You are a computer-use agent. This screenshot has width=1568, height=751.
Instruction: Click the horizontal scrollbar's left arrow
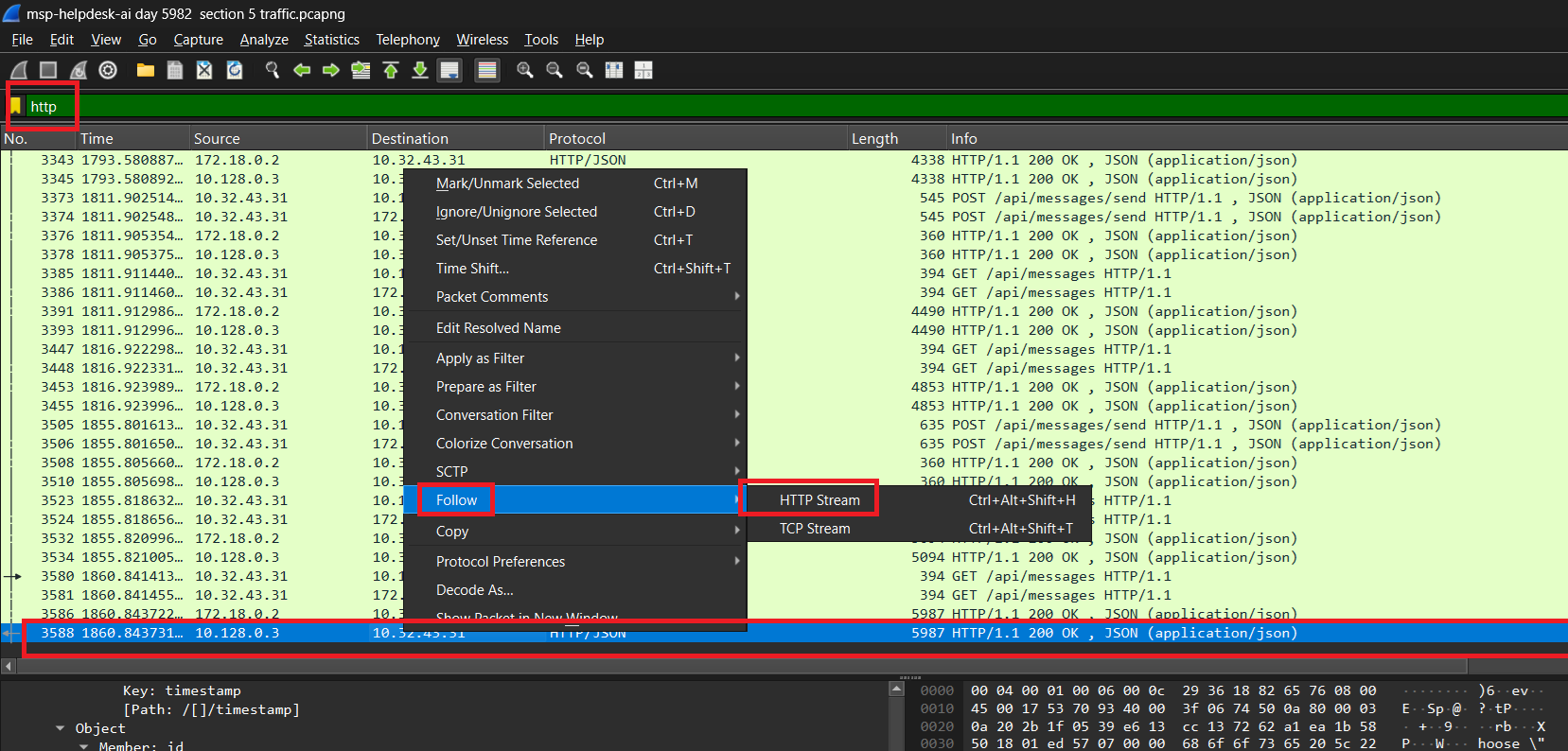coord(9,666)
